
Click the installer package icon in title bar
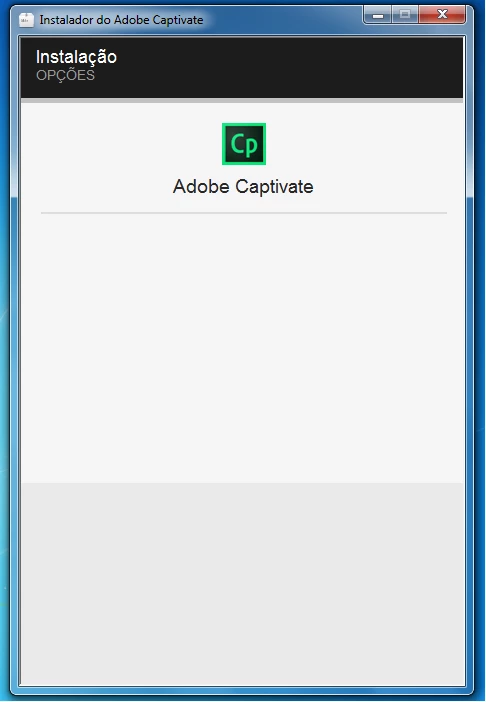pyautogui.click(x=26, y=20)
